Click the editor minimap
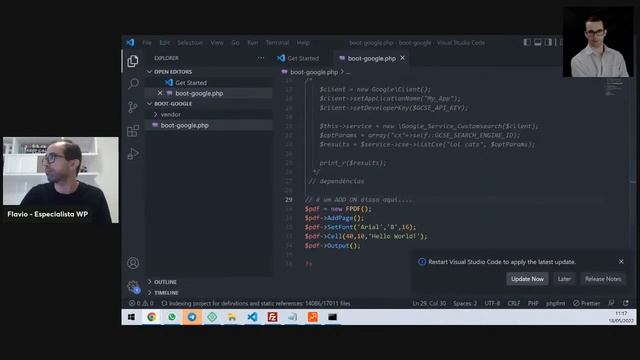The image size is (640, 360). (x=614, y=88)
